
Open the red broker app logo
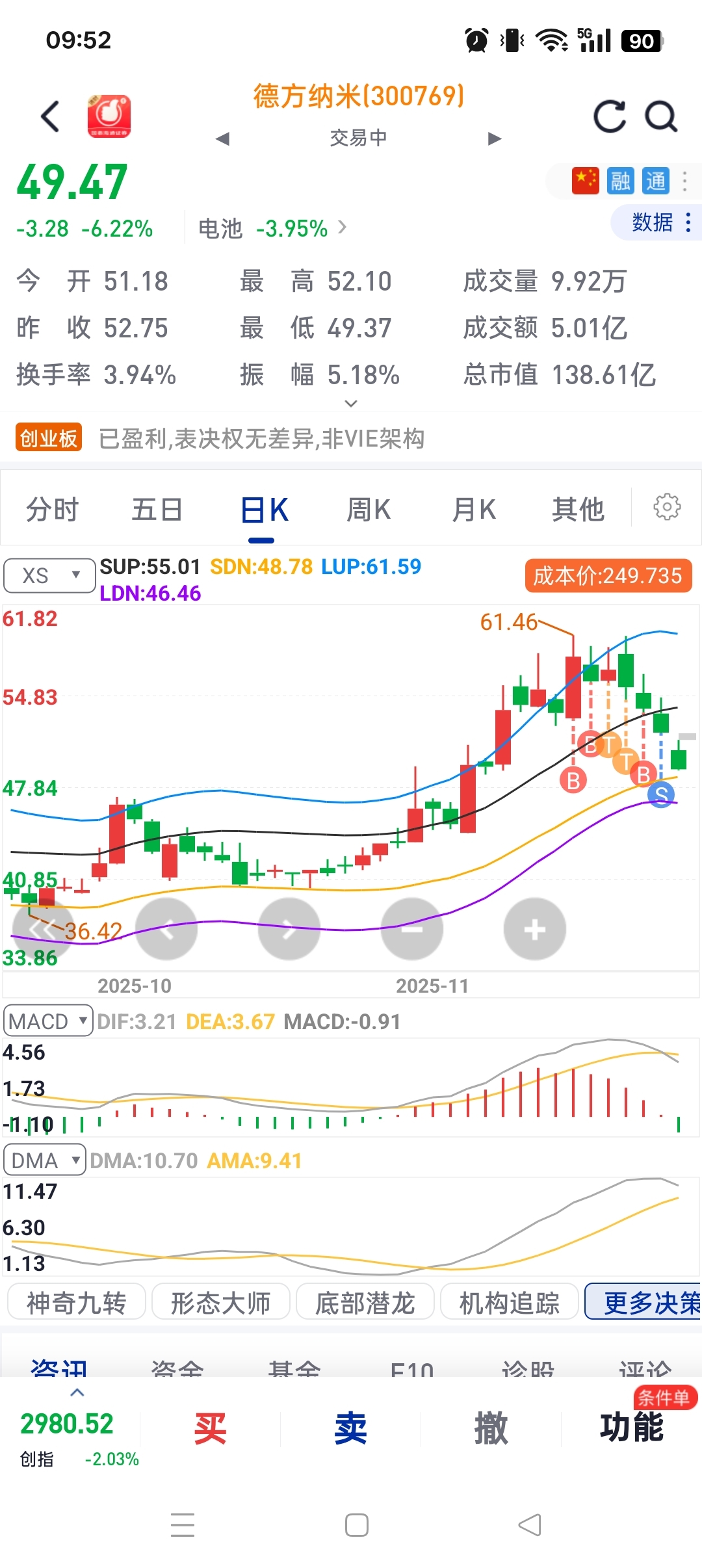point(109,116)
